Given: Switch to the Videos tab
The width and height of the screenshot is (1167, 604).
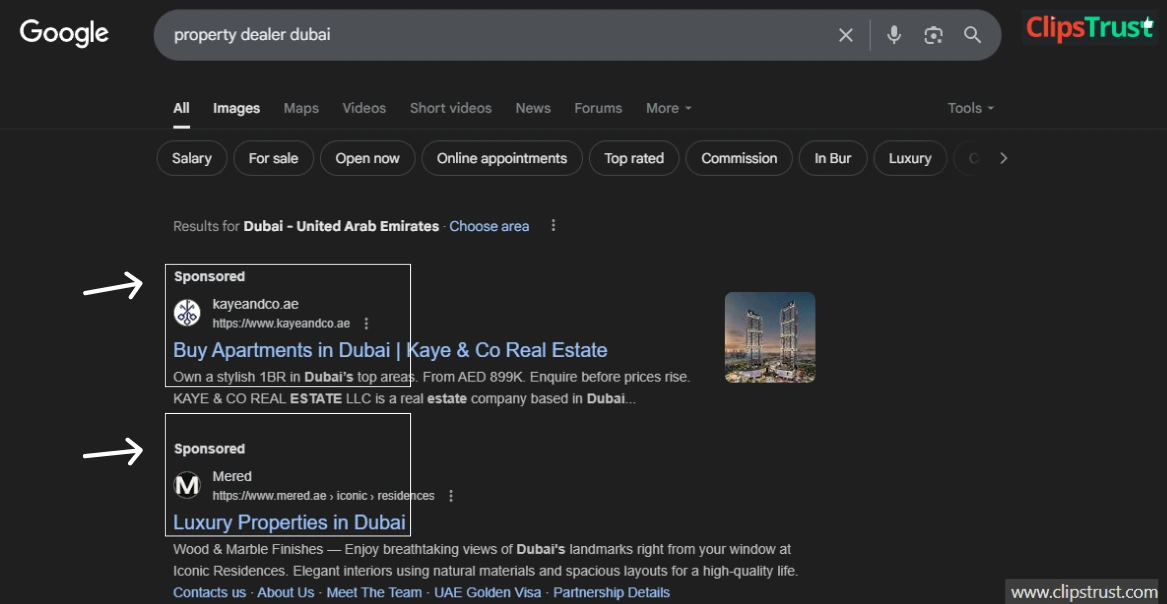Looking at the screenshot, I should [x=364, y=108].
